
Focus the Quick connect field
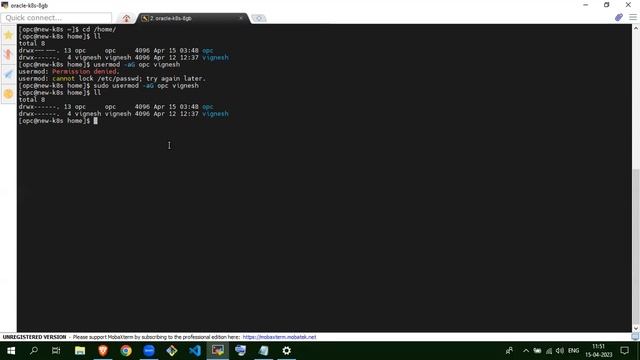[x=56, y=18]
